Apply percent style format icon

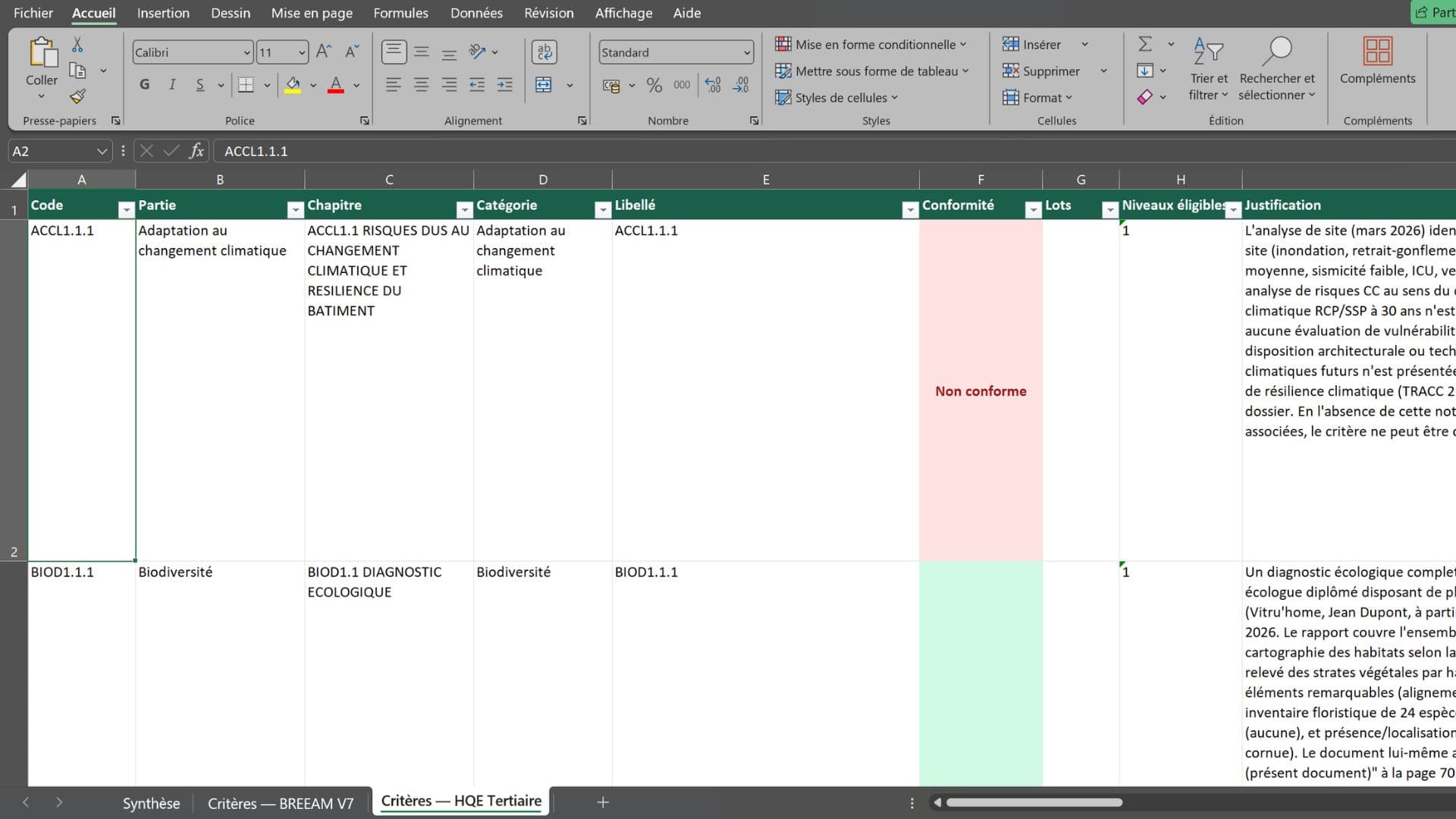point(654,85)
